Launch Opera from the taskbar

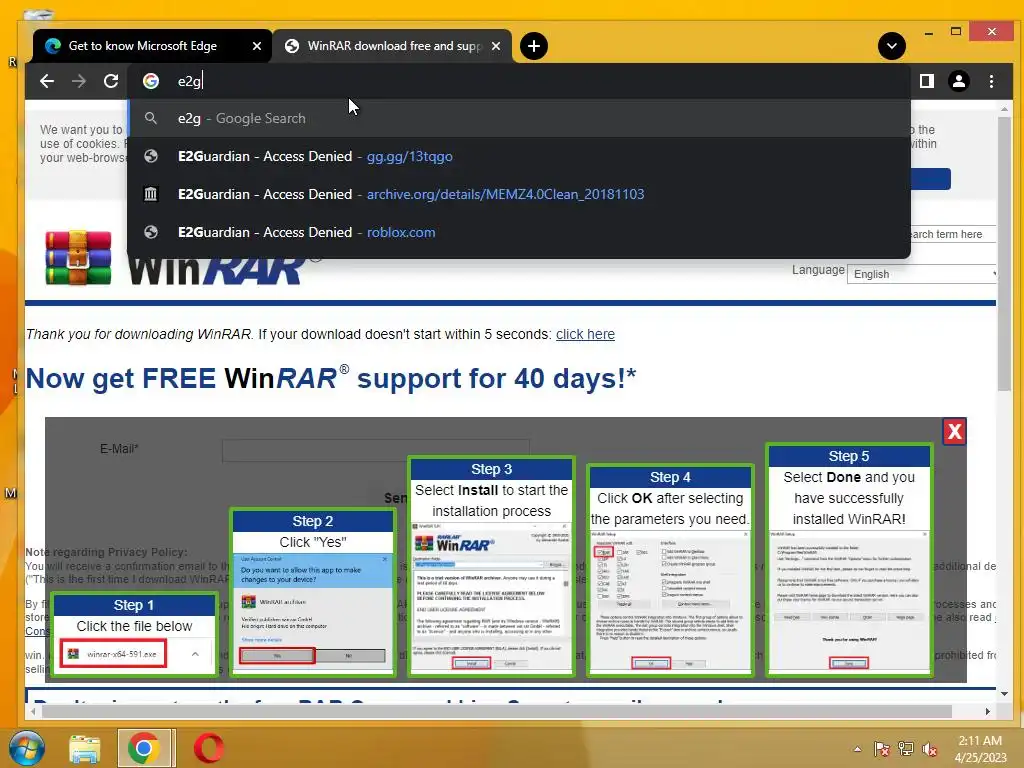coord(209,748)
